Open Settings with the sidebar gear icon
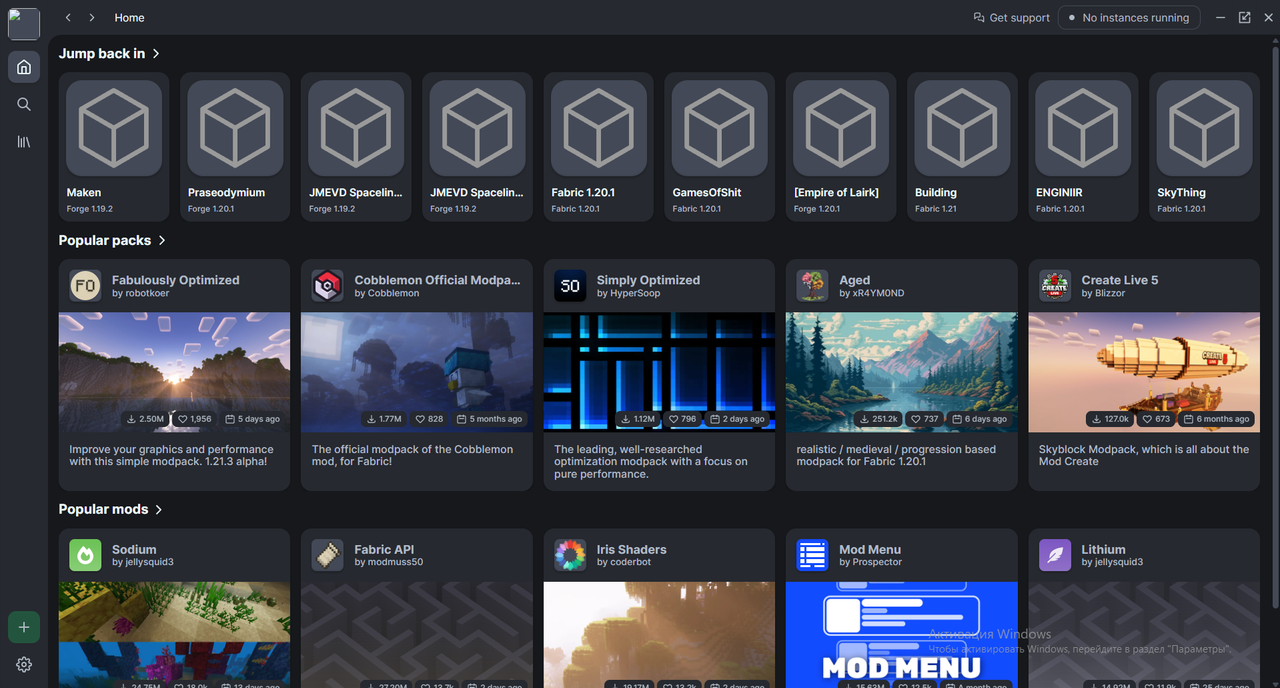 (x=24, y=665)
